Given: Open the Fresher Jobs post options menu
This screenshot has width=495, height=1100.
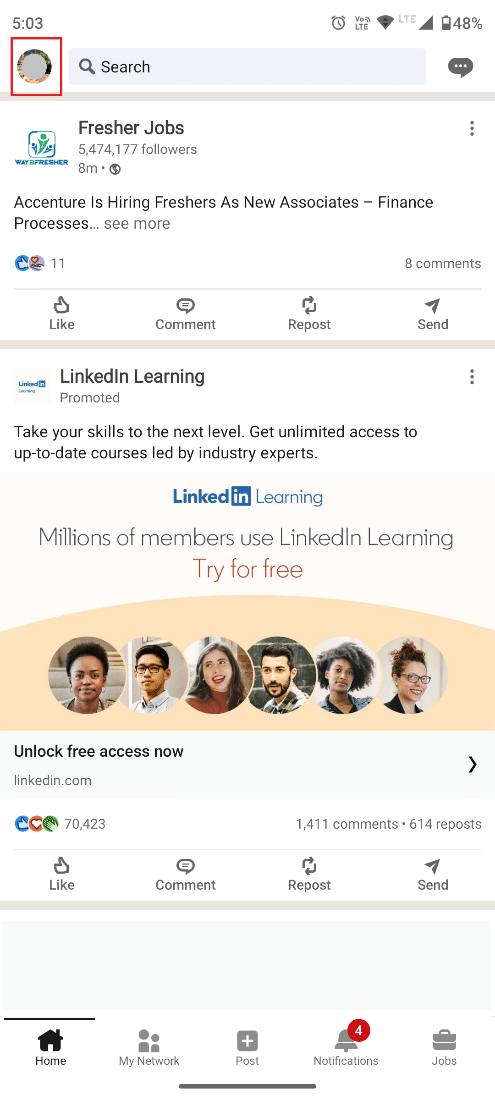Looking at the screenshot, I should [472, 128].
